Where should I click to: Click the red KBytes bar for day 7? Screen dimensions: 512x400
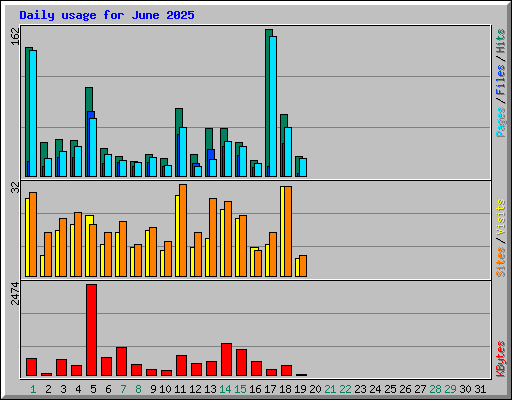121,361
